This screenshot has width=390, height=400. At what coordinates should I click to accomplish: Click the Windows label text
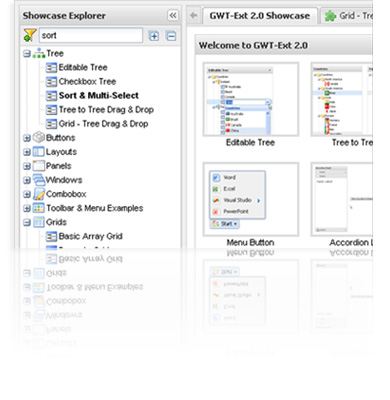[64, 180]
